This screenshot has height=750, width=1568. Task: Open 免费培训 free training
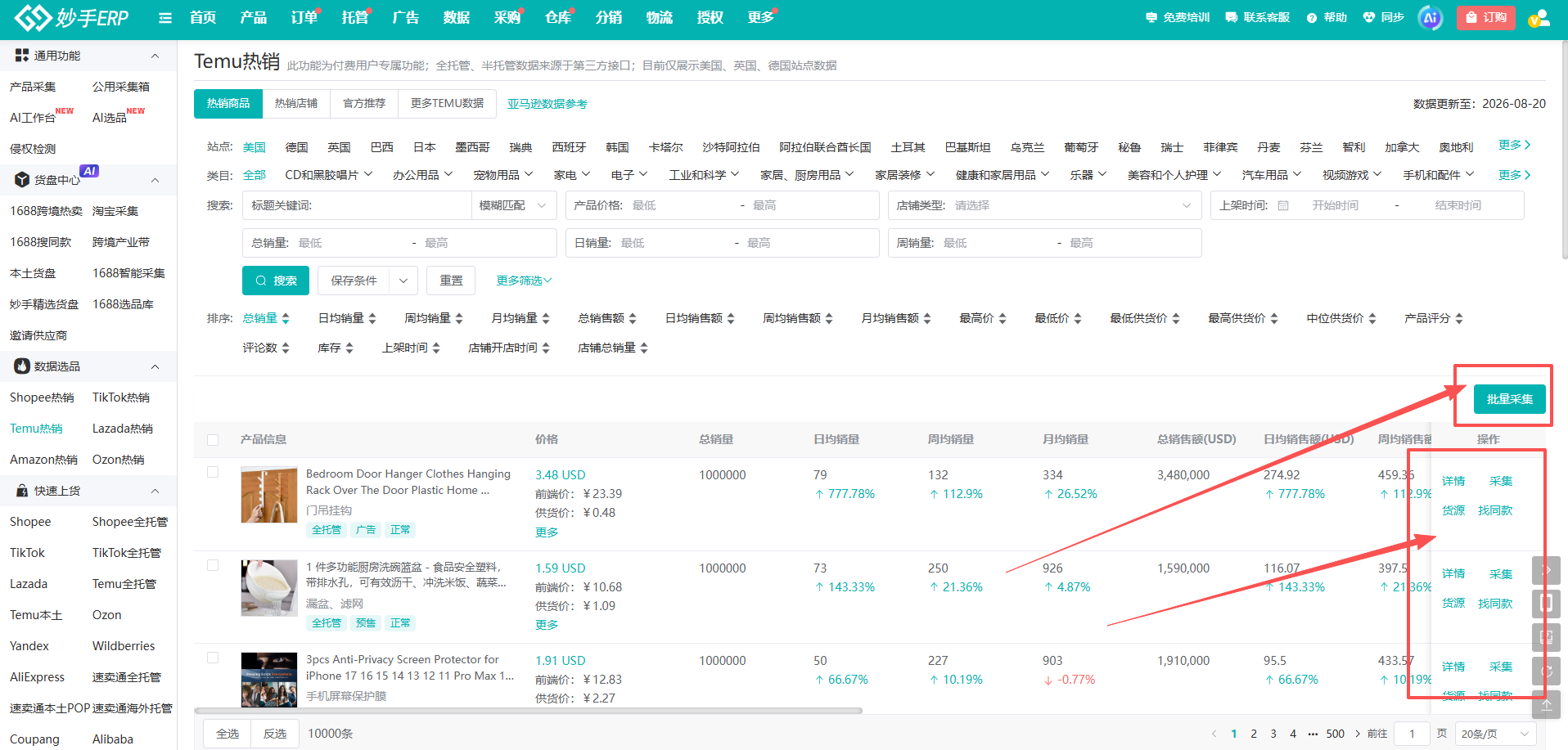tap(1178, 17)
